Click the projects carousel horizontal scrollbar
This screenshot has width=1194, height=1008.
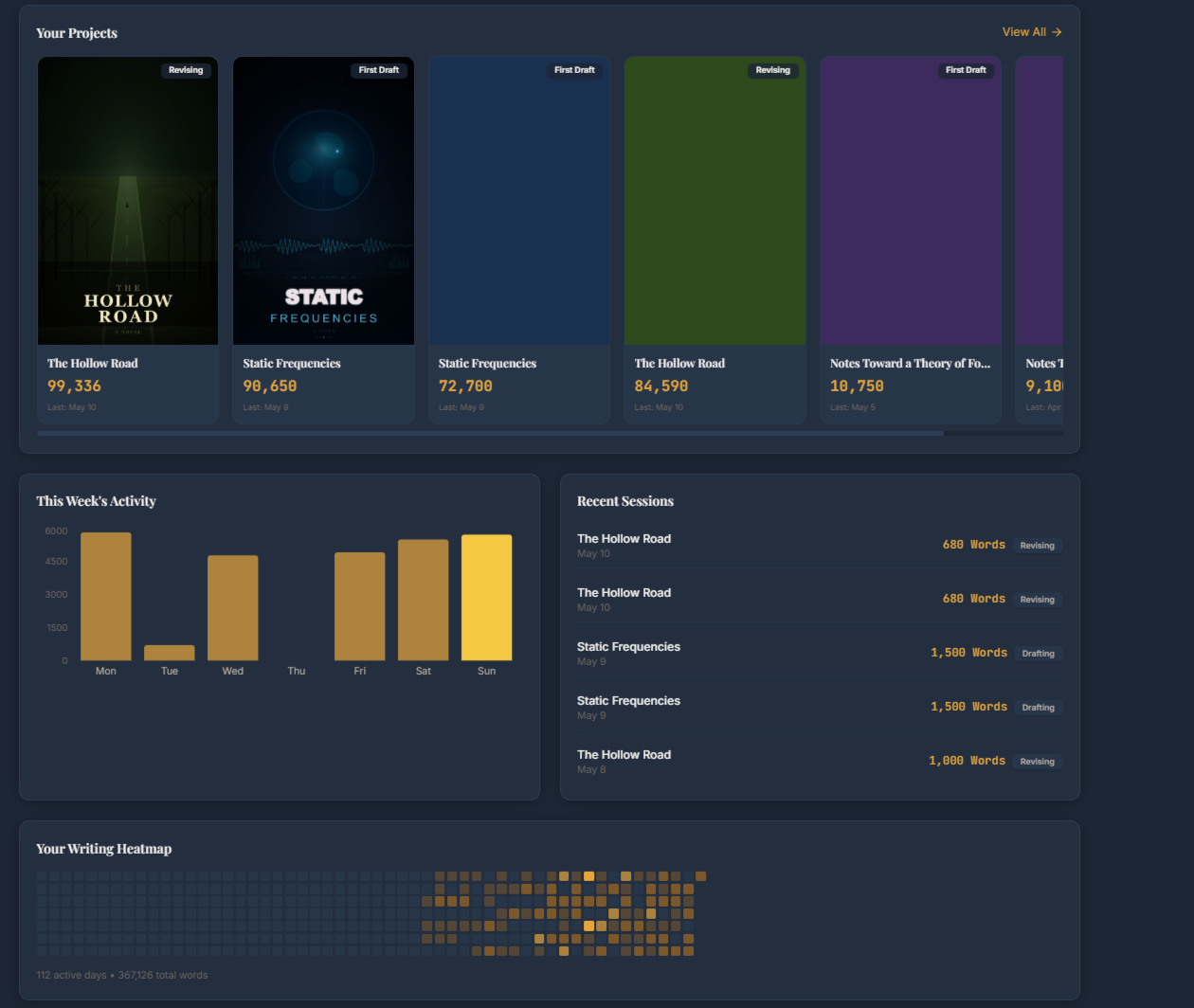click(x=490, y=433)
